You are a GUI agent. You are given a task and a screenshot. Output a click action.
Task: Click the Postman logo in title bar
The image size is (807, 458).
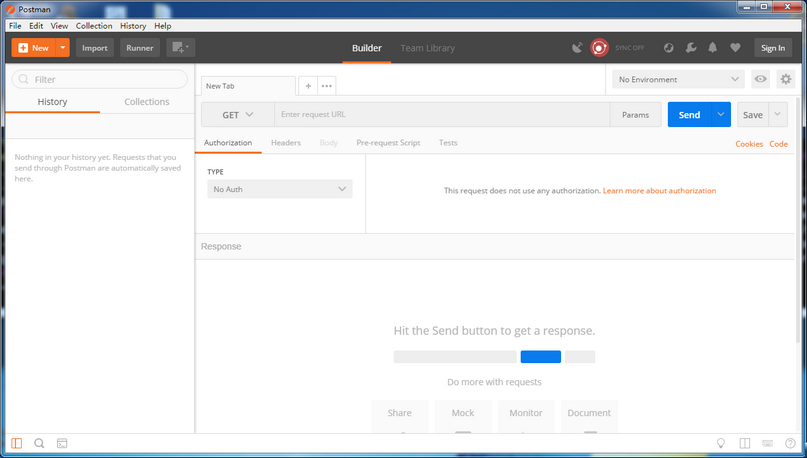tap(10, 9)
